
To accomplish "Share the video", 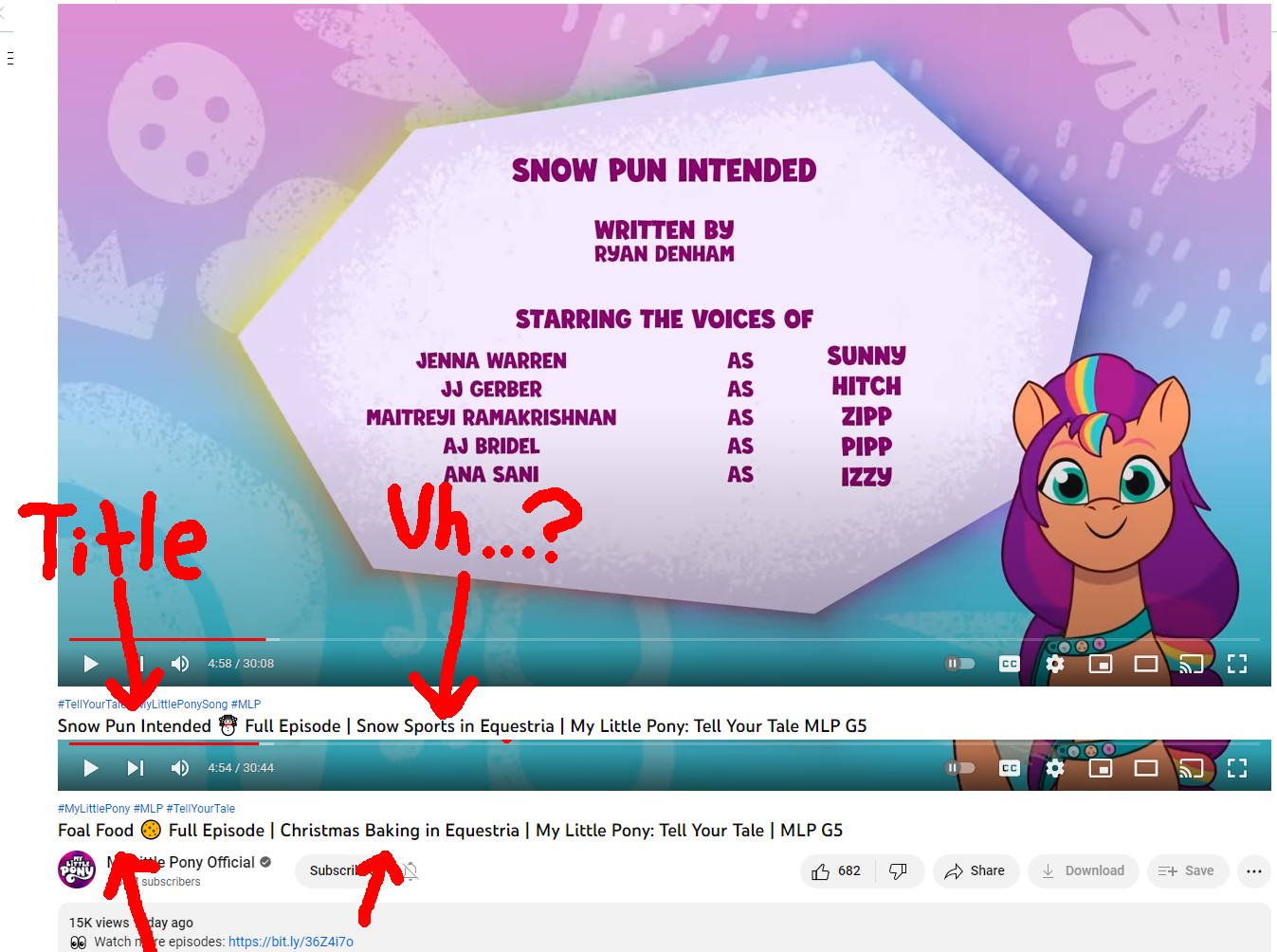I will (x=976, y=870).
